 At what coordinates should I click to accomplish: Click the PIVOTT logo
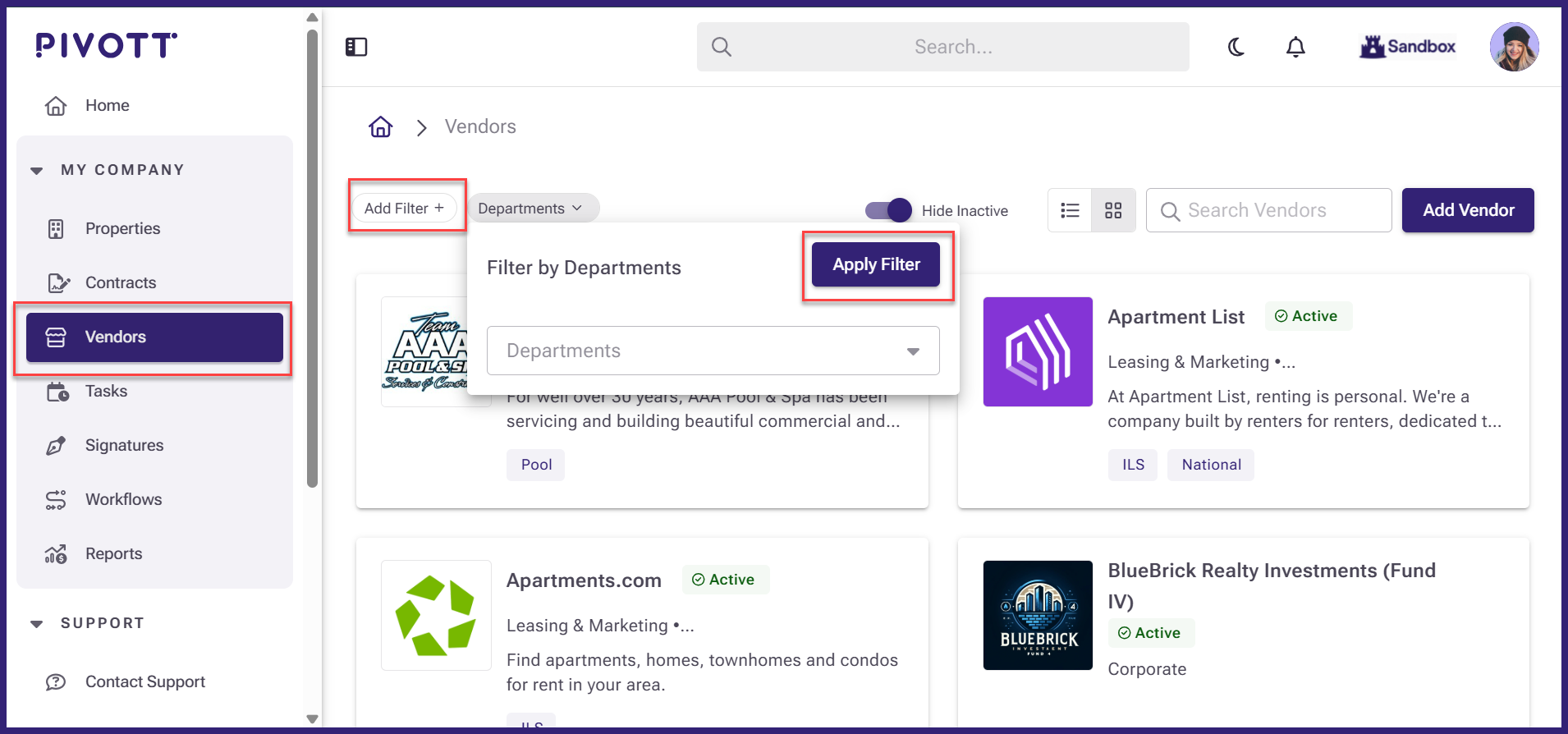click(107, 45)
